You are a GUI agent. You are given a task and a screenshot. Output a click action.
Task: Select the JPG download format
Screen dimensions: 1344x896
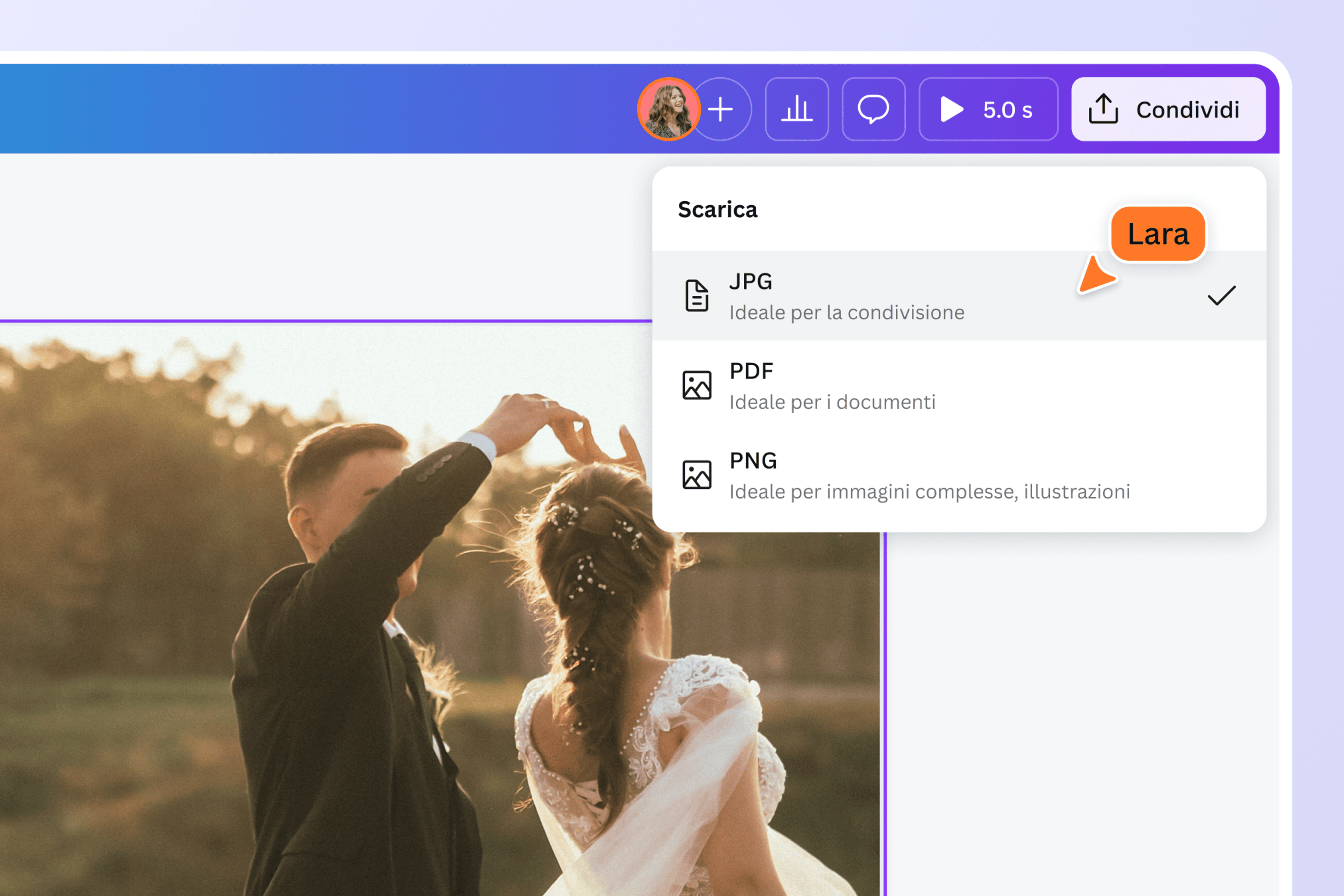click(959, 296)
